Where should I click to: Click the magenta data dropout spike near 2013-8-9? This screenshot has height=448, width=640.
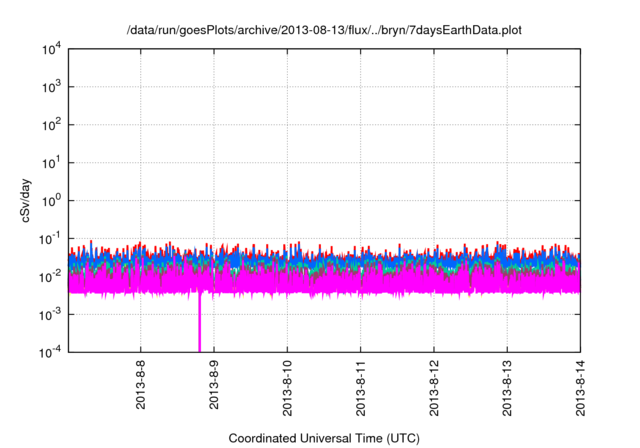click(x=200, y=322)
